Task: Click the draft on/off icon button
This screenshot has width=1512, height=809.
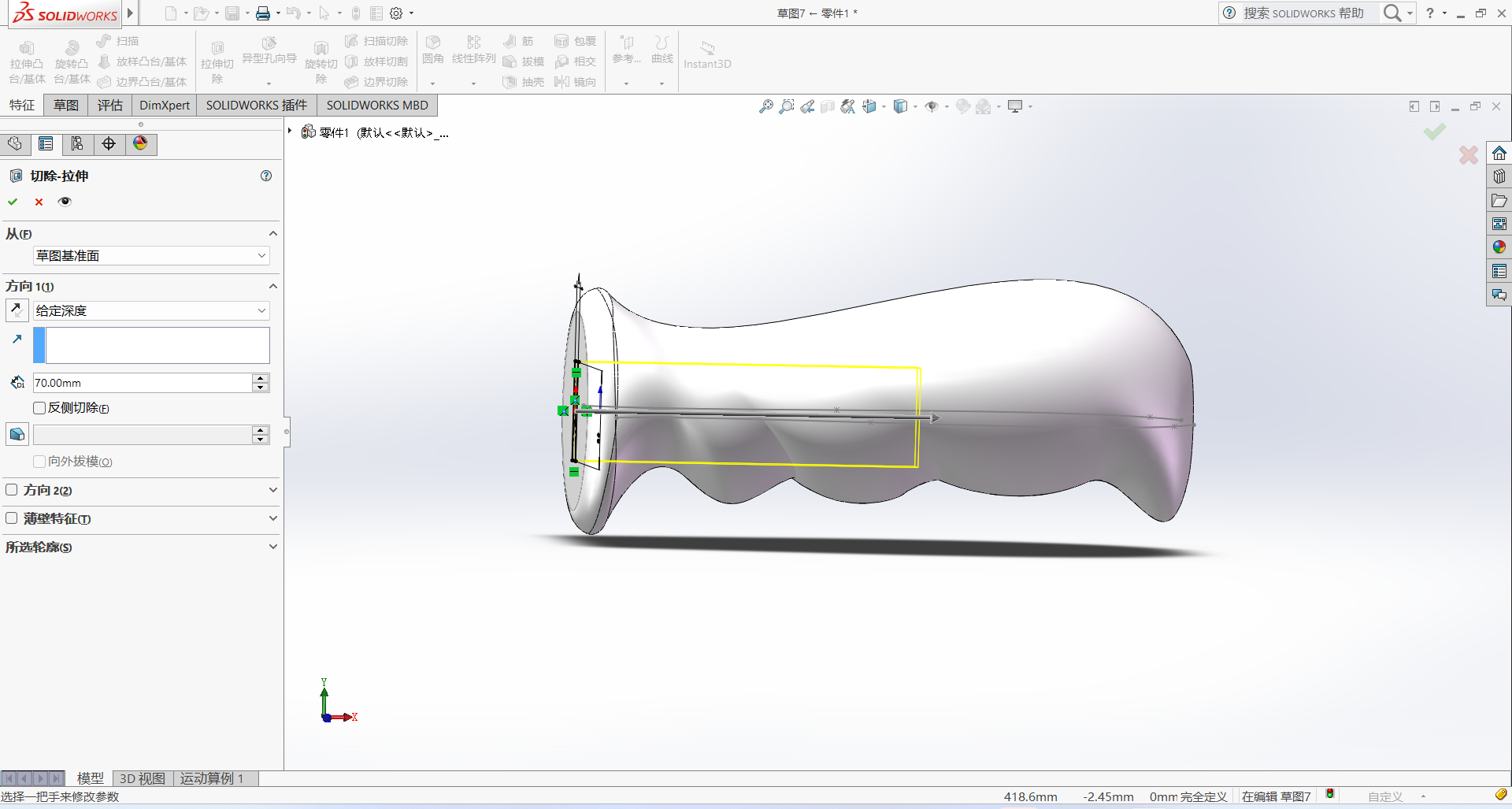Action: pos(17,434)
